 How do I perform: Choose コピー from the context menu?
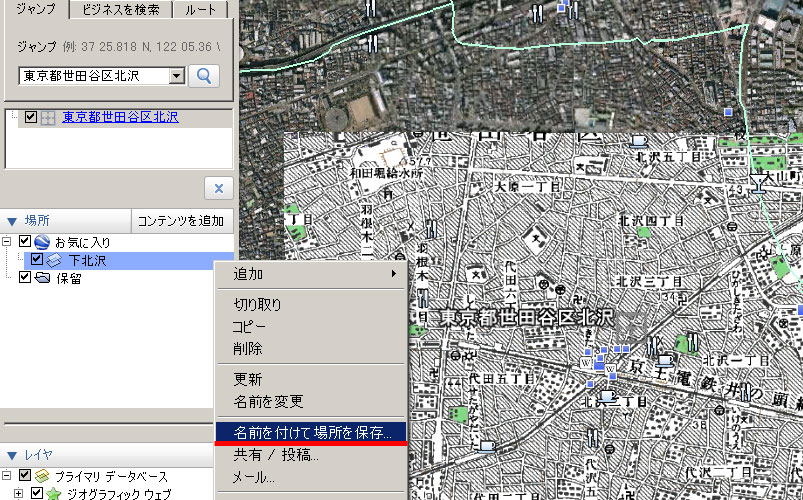point(310,326)
